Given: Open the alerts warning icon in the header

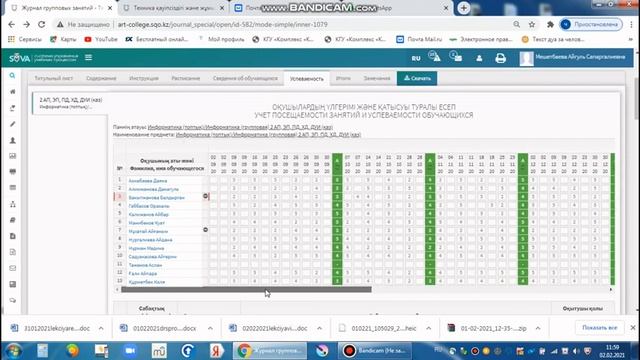Looking at the screenshot, I should click(x=435, y=57).
